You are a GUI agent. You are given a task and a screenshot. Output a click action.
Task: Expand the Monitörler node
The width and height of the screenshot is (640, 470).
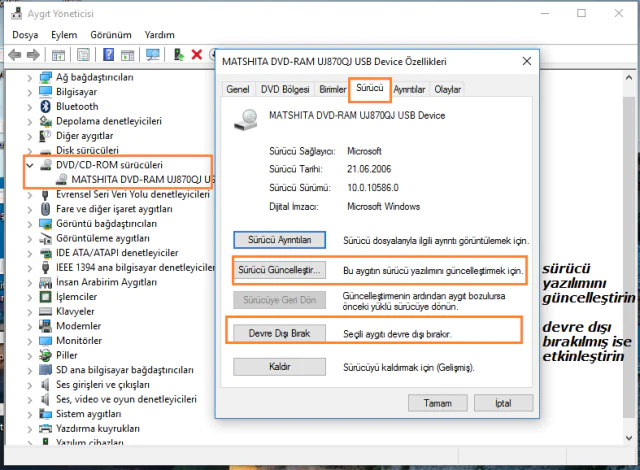29,341
